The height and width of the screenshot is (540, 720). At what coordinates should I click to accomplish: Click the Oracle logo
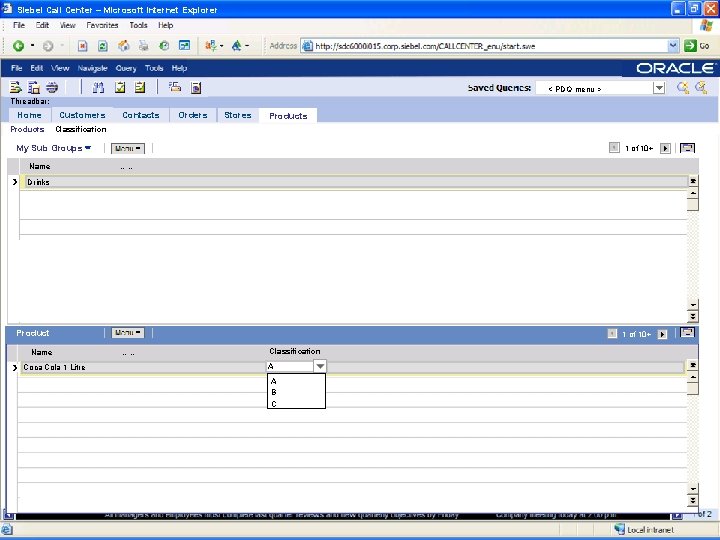click(x=675, y=68)
